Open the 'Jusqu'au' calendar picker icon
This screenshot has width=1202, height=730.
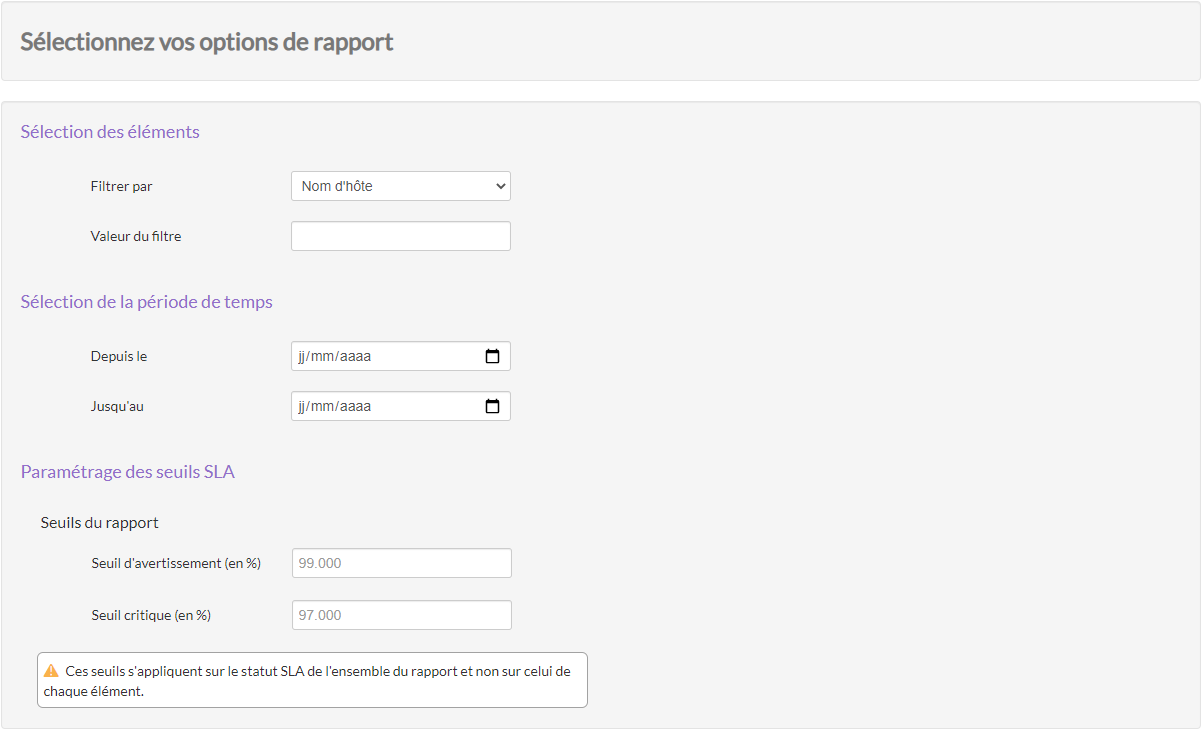pyautogui.click(x=492, y=406)
